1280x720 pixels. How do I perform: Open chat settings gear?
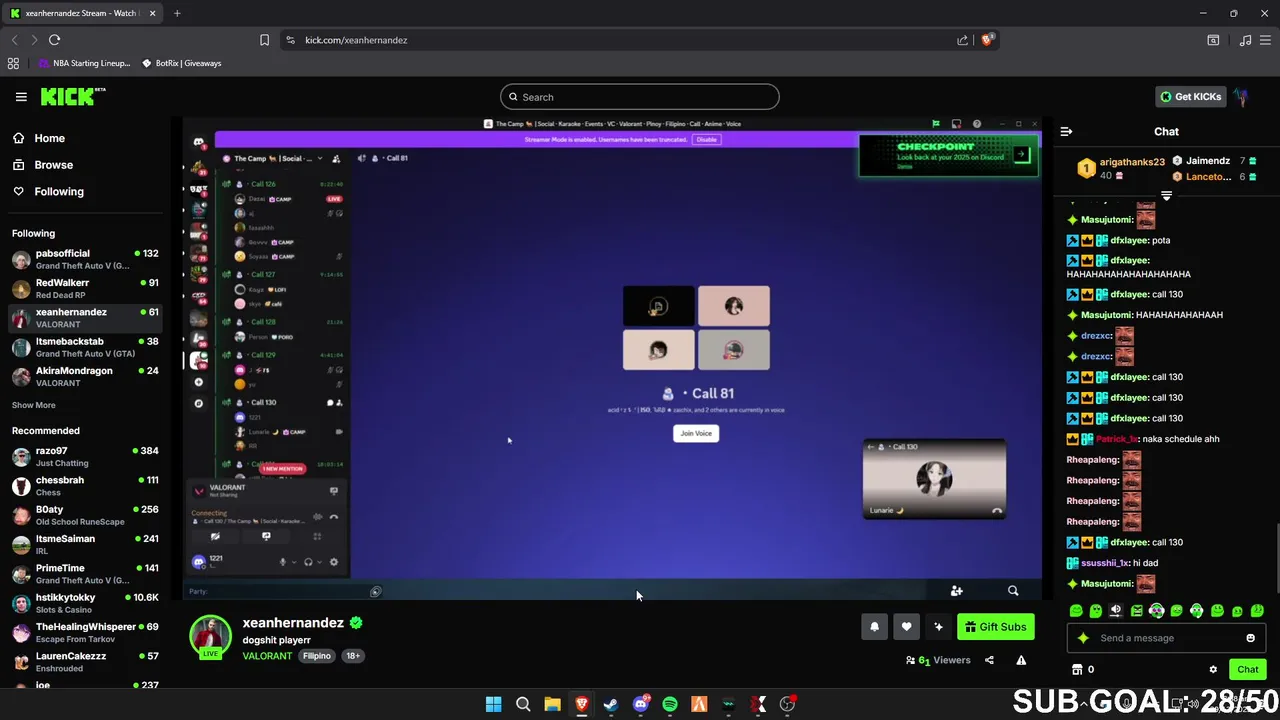click(1213, 670)
